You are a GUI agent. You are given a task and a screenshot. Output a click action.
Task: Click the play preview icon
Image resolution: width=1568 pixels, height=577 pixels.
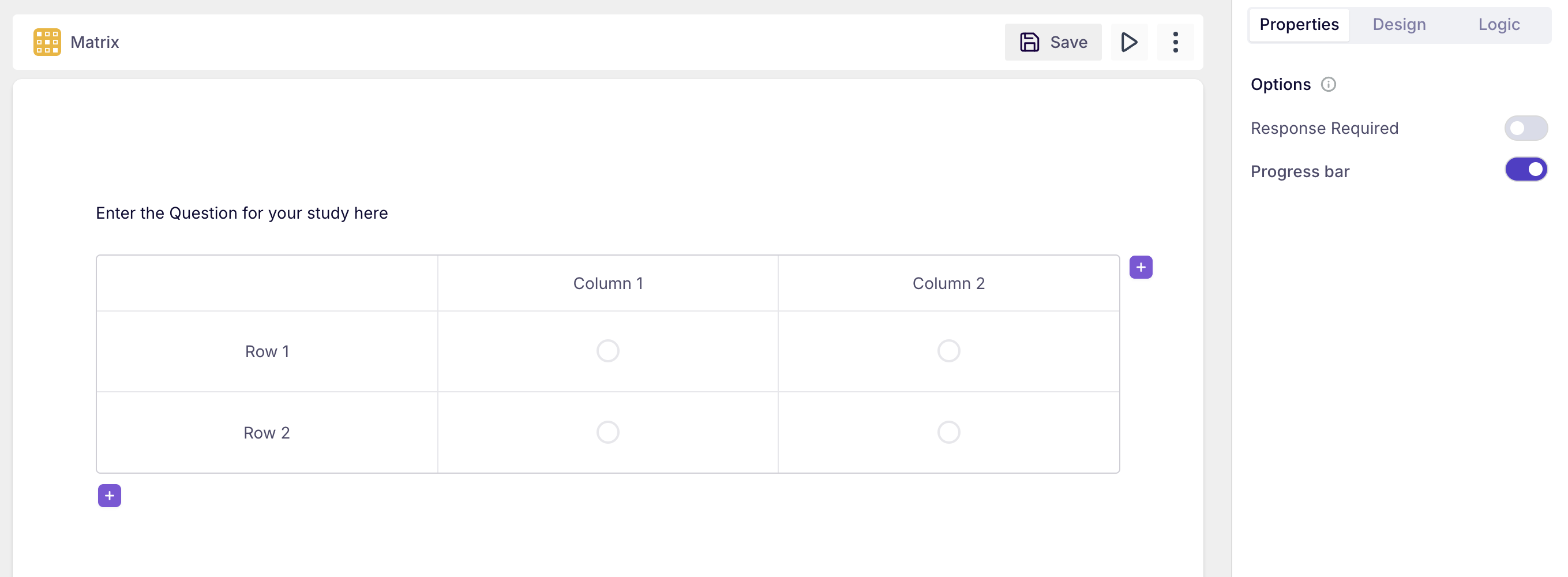pos(1129,42)
